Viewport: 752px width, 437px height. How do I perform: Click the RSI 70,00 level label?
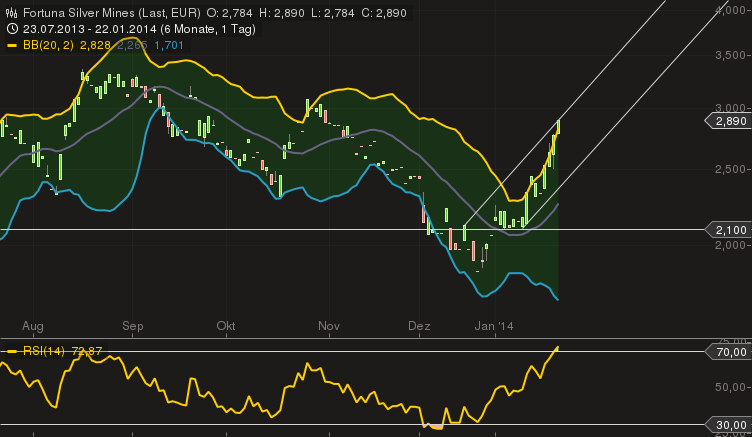732,352
